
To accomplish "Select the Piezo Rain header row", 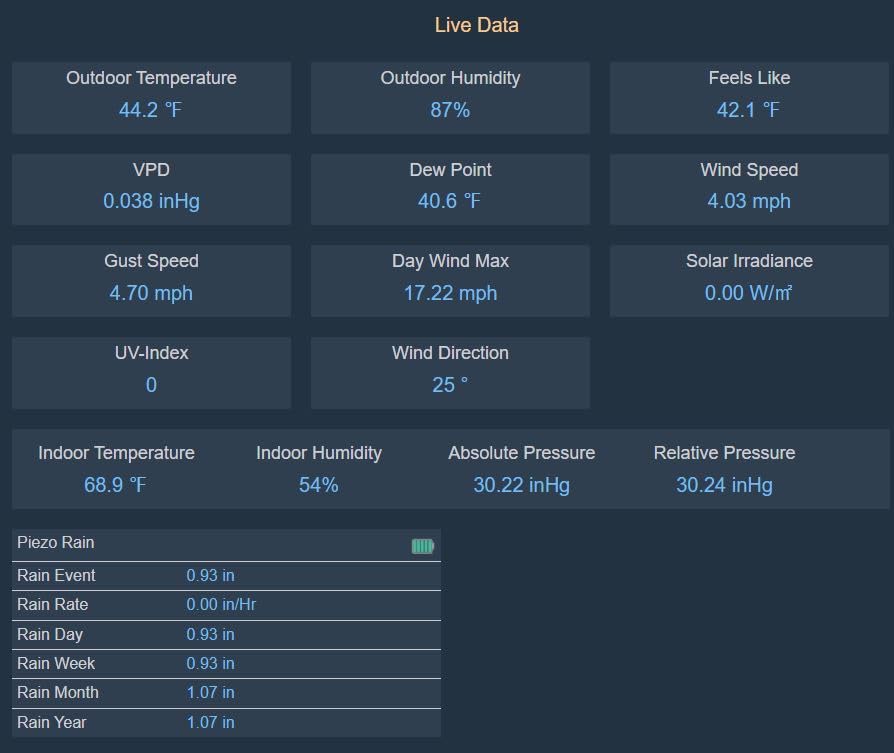I will 226,544.
